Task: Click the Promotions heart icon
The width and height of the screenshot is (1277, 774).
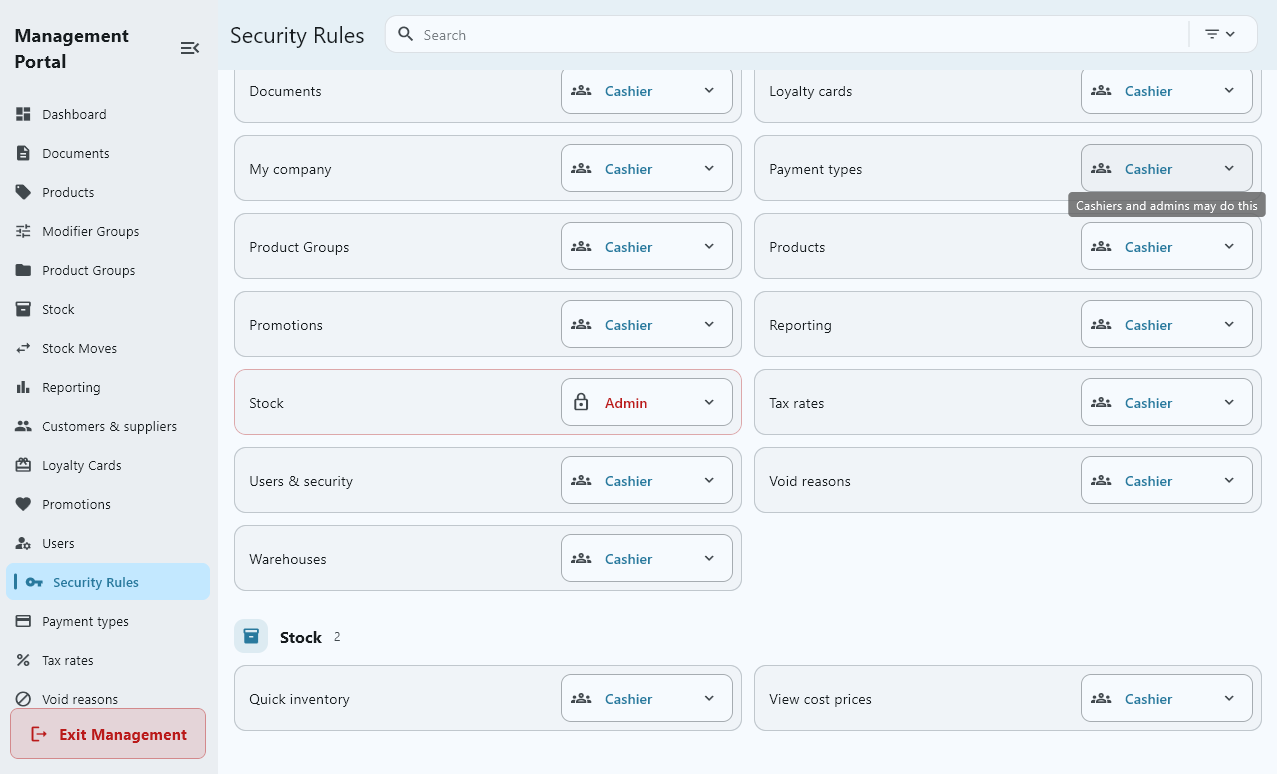Action: [x=23, y=504]
